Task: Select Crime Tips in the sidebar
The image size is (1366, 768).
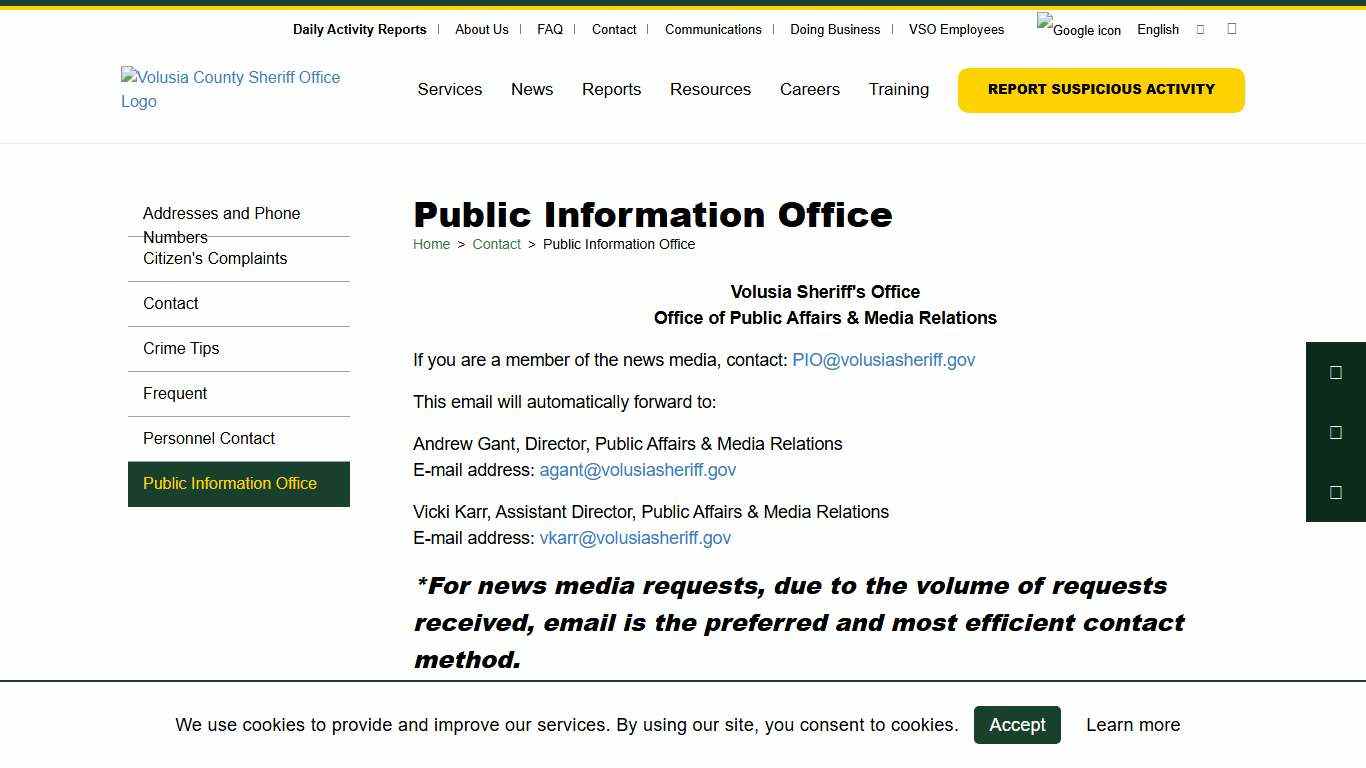Action: [181, 348]
